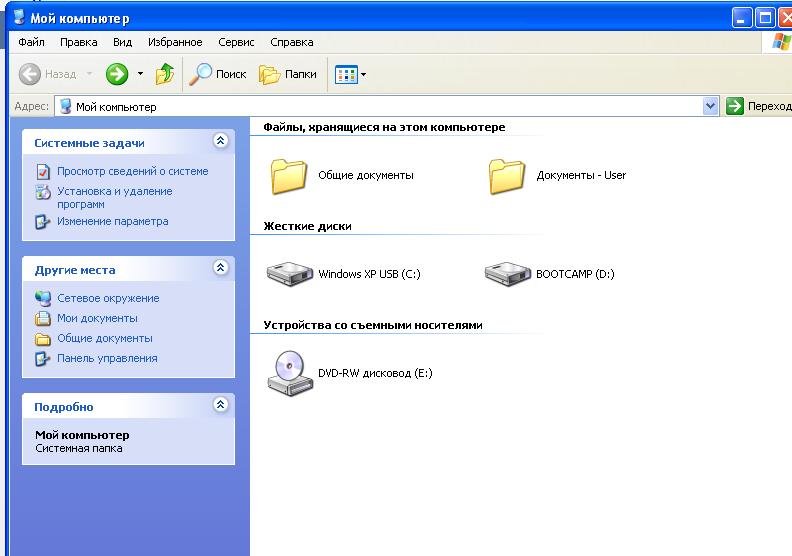This screenshot has height=556, width=792.
Task: Select the DVD-RW дисковод (E:) icon
Action: click(x=290, y=373)
